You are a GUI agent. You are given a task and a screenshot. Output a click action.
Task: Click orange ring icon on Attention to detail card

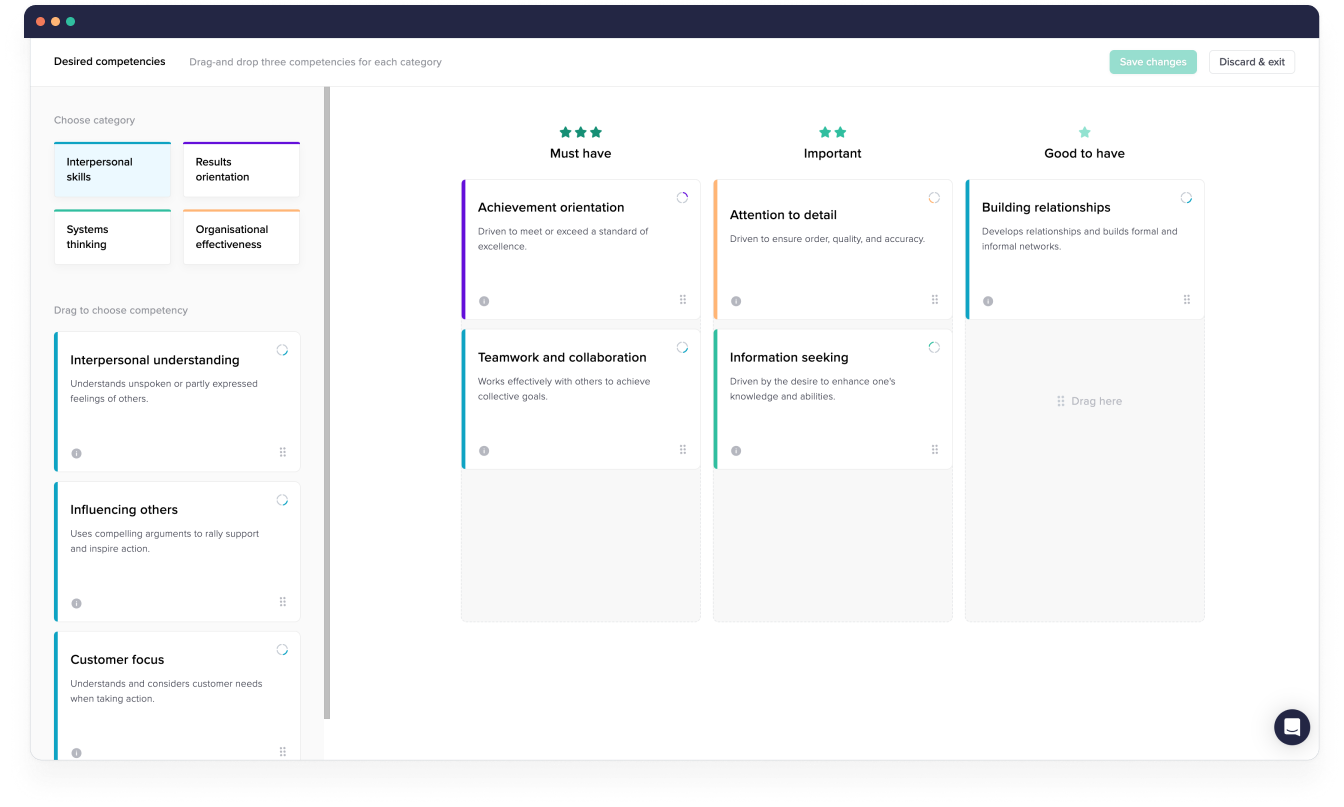coord(934,198)
